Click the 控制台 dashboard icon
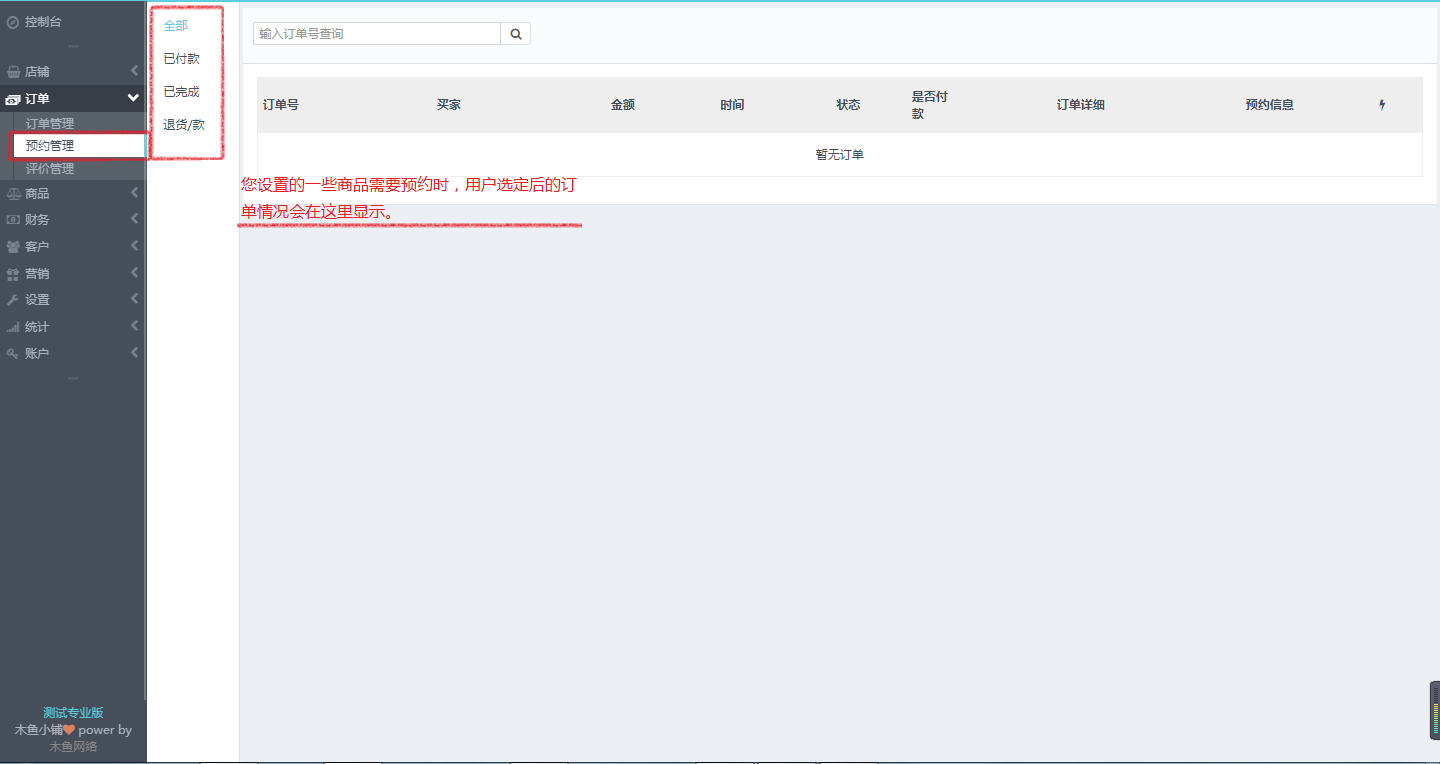 13,21
